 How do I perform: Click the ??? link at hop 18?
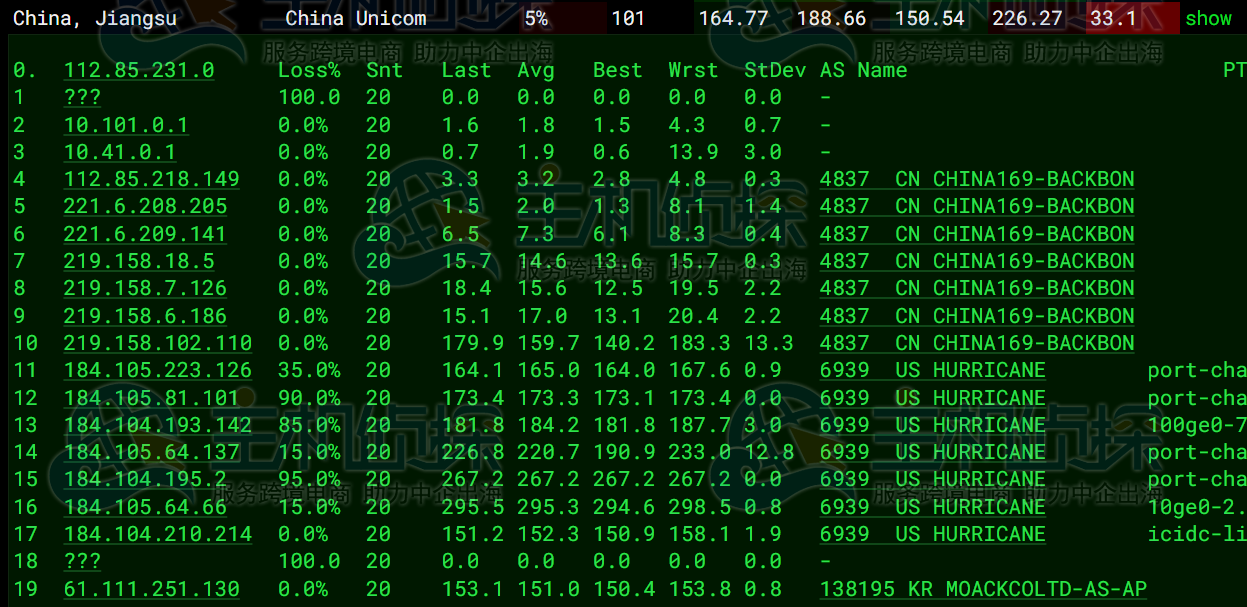tap(82, 561)
